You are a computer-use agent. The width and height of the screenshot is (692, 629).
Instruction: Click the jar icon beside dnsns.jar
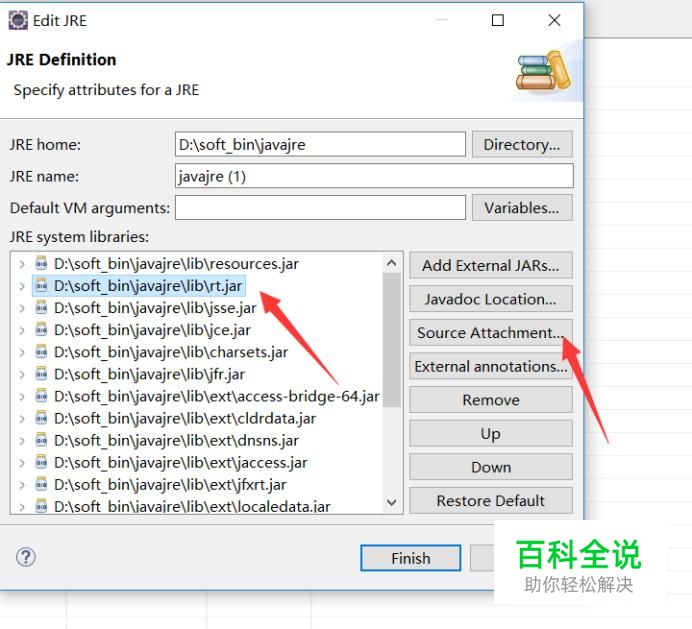pos(41,440)
